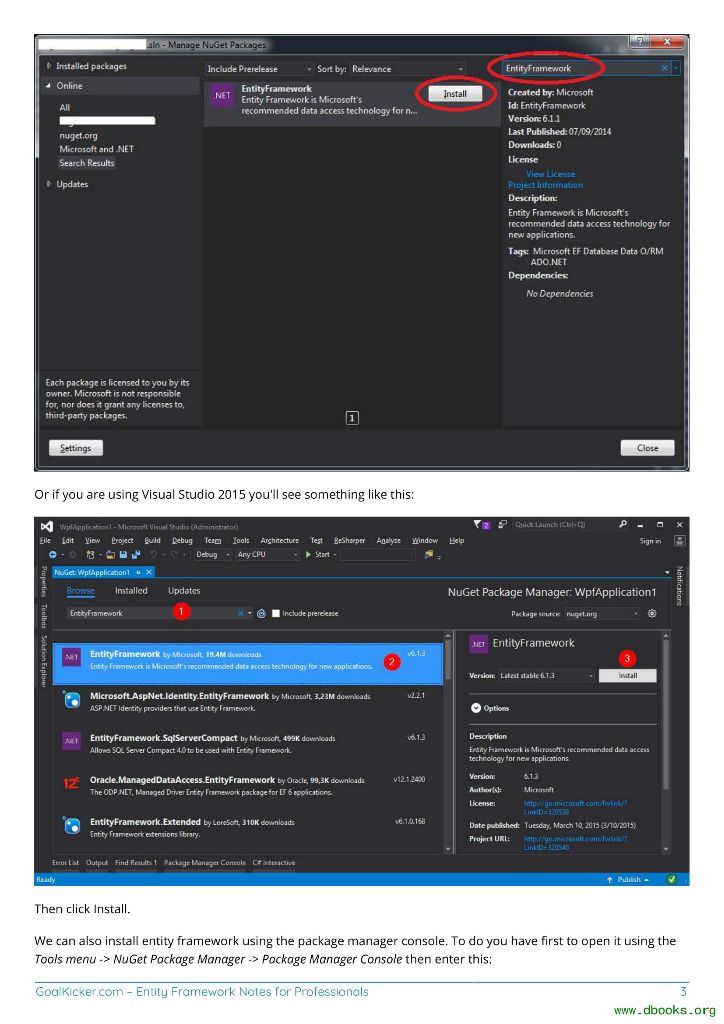724x1024 pixels.
Task: Switch to the Installed tab
Action: click(x=131, y=590)
